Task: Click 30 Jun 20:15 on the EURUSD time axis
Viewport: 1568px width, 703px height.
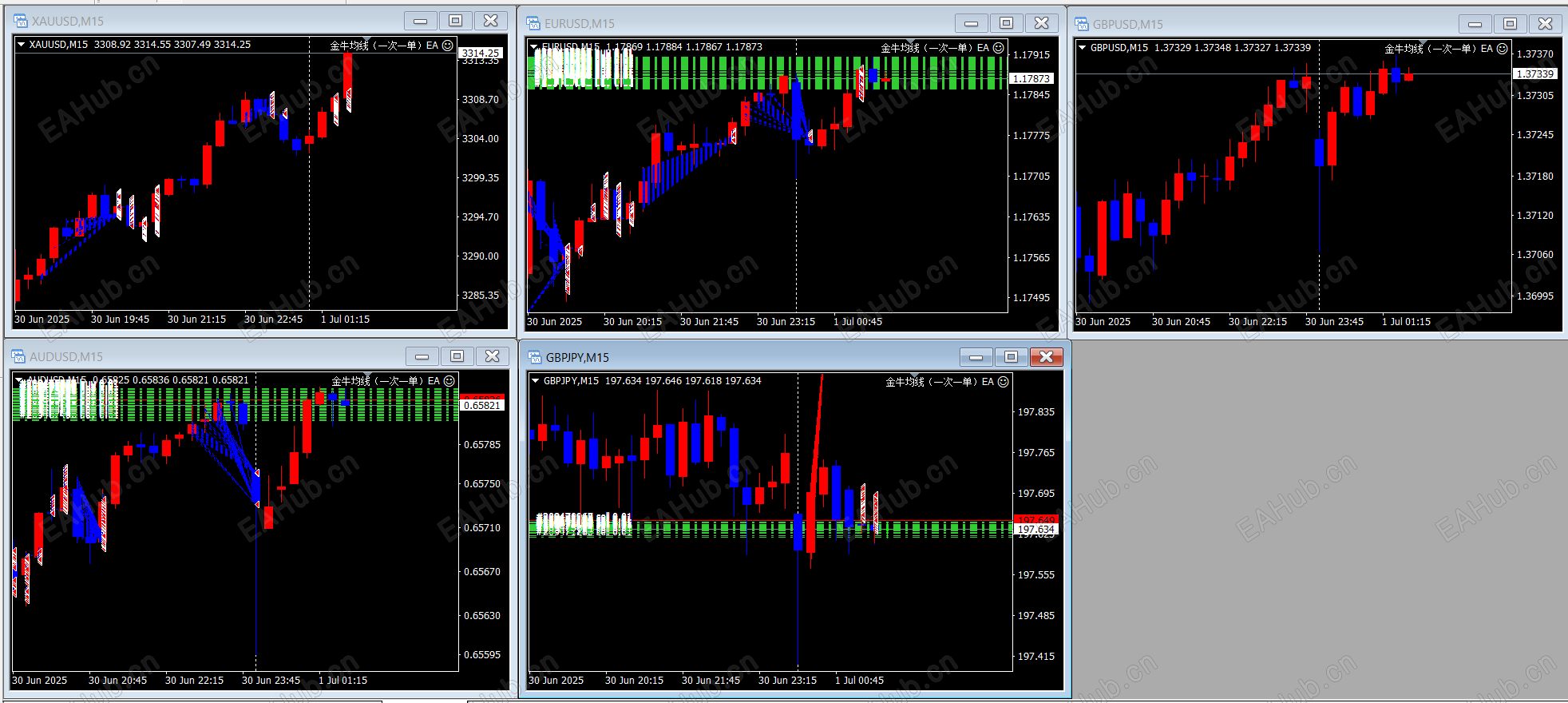Action: click(x=632, y=321)
